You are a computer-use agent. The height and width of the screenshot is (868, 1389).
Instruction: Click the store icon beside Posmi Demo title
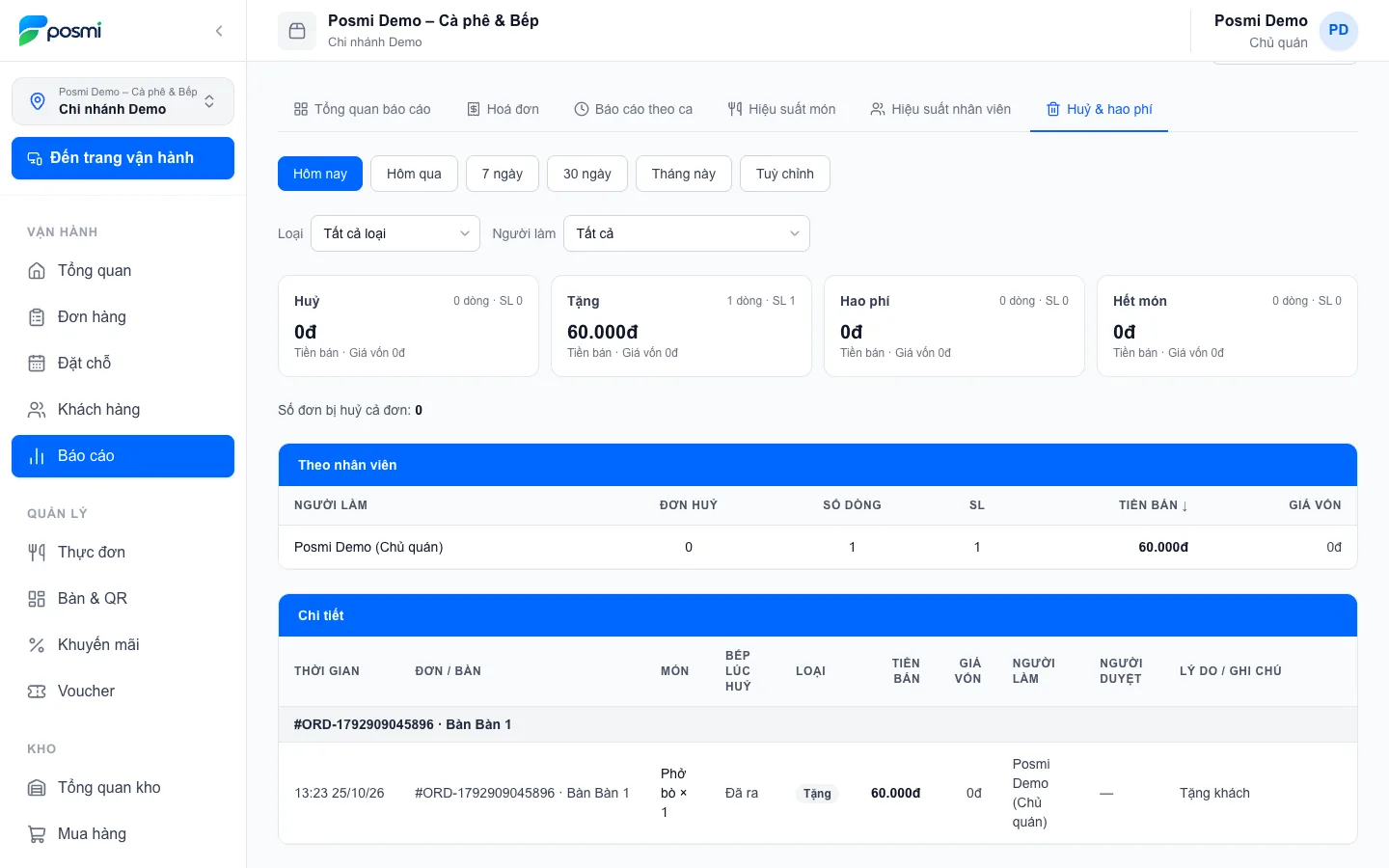click(x=297, y=31)
